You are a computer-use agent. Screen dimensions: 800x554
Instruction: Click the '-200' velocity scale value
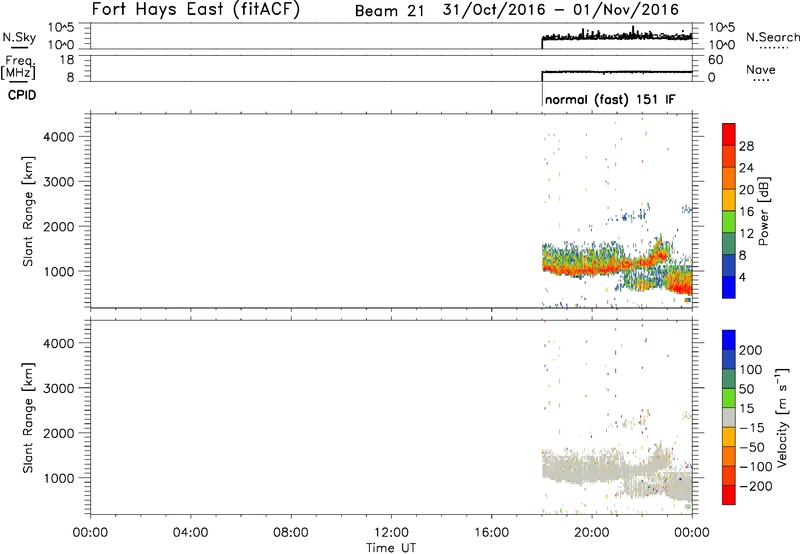(x=755, y=486)
